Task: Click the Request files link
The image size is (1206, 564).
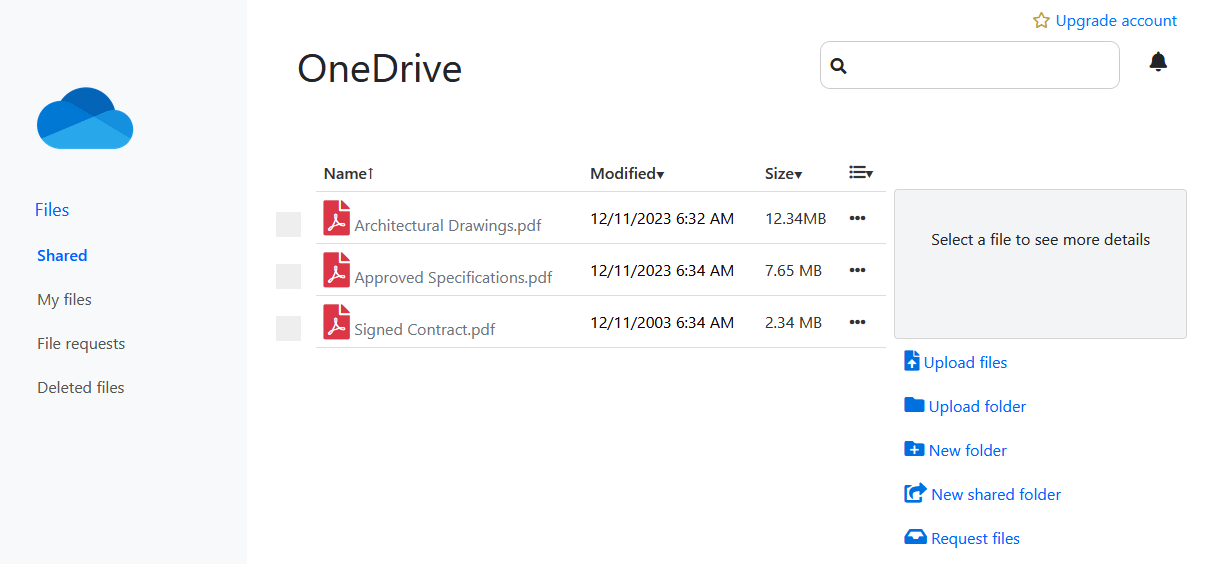Action: click(x=975, y=538)
